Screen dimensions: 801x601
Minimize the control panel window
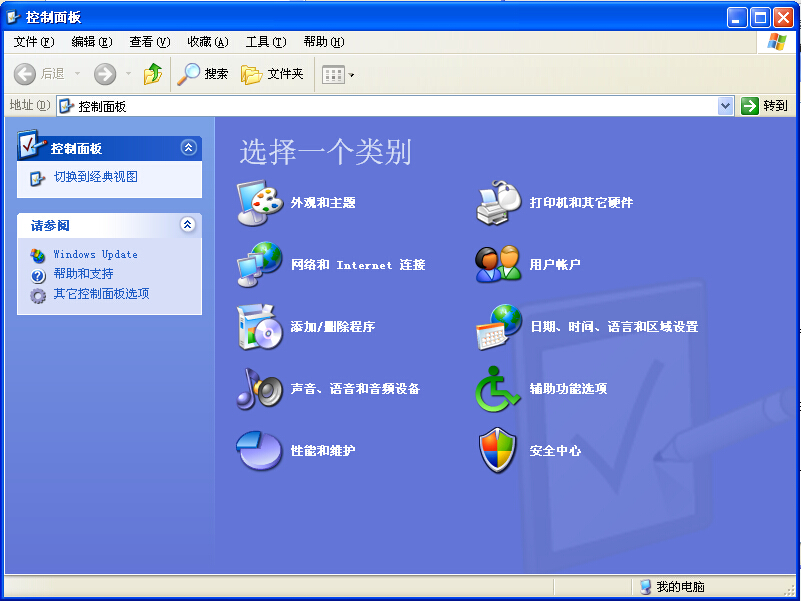point(737,18)
